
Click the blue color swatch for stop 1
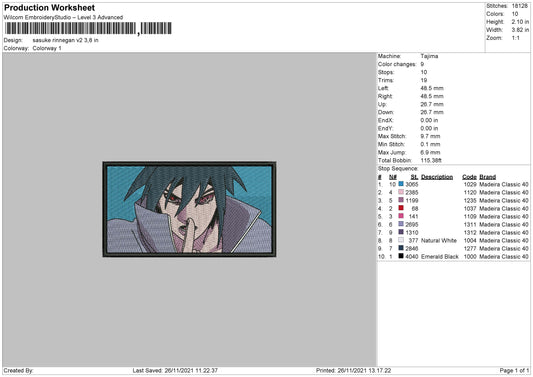(401, 184)
